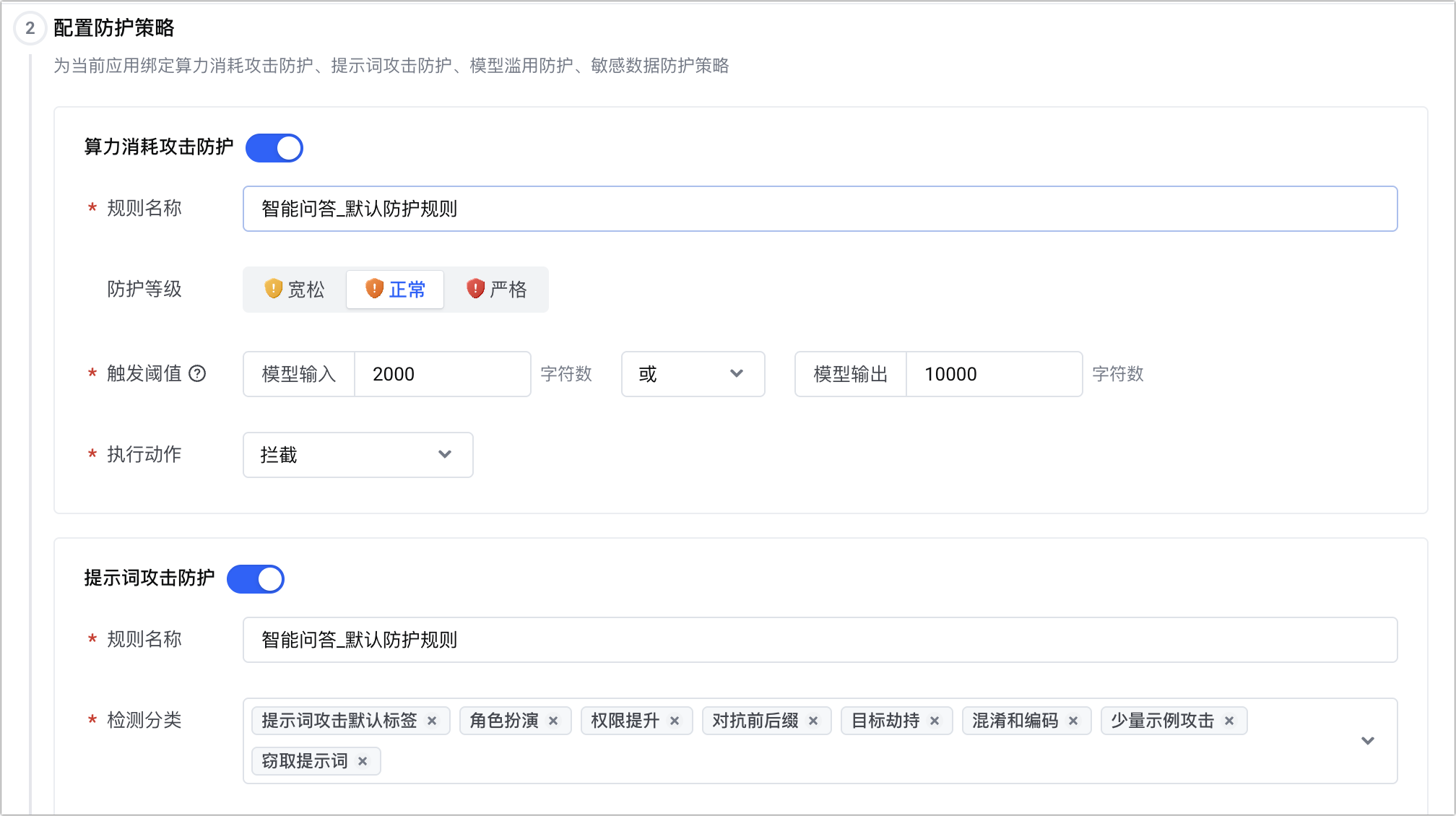Pick the 正常 protection level
This screenshot has height=816, width=1456.
[x=395, y=290]
